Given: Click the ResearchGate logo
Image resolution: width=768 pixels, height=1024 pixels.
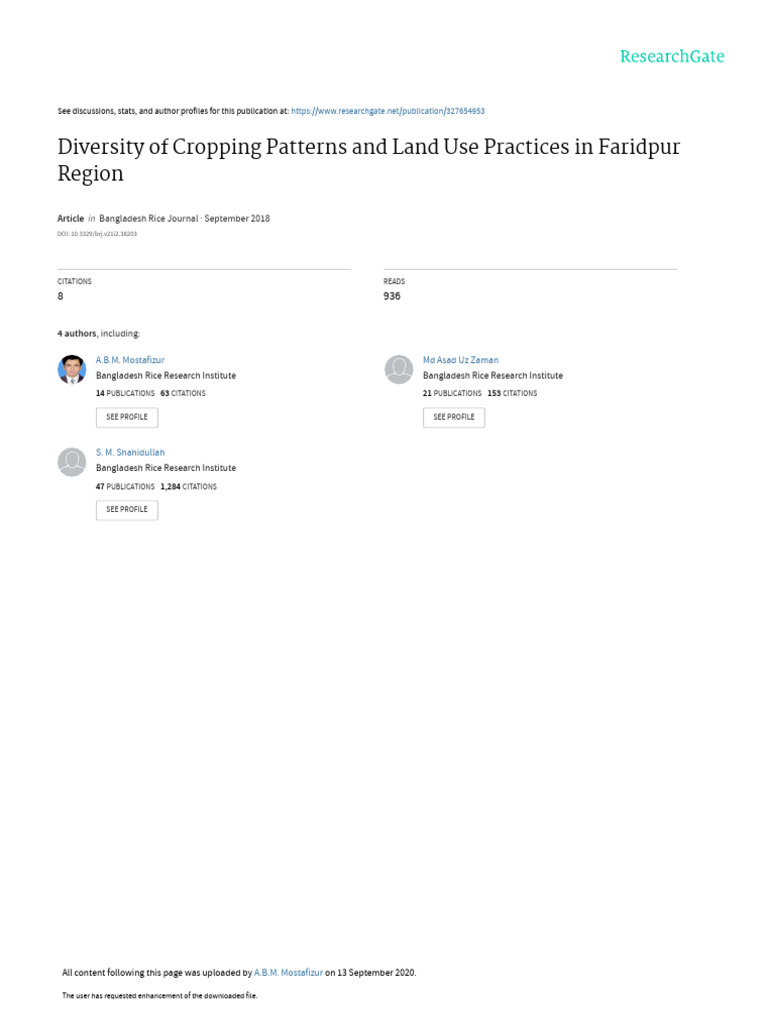Looking at the screenshot, I should coord(671,57).
